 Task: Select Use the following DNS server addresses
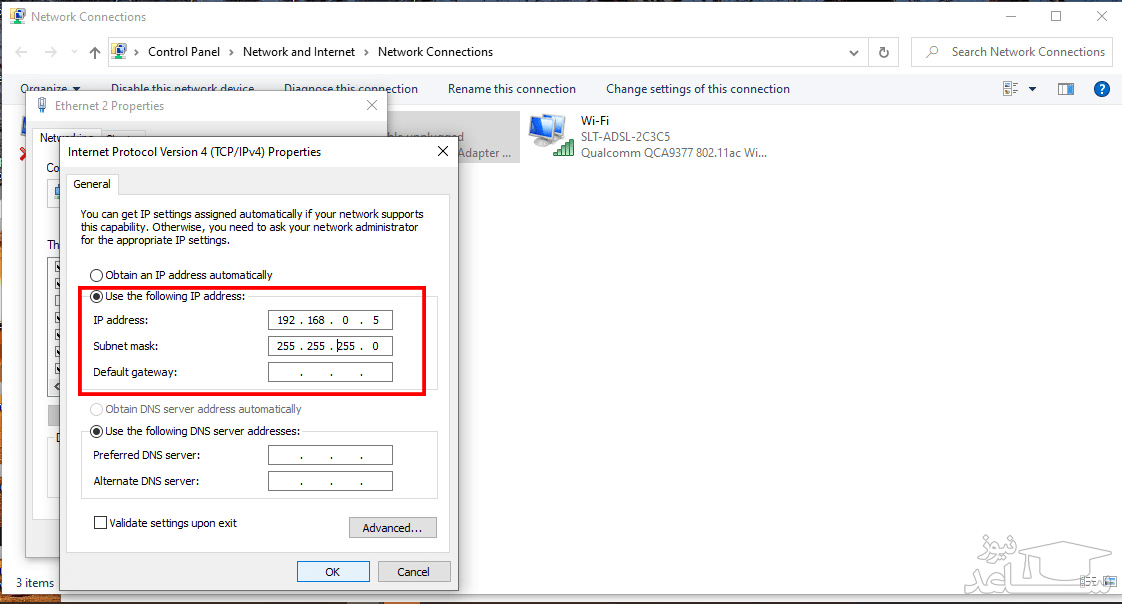(97, 431)
